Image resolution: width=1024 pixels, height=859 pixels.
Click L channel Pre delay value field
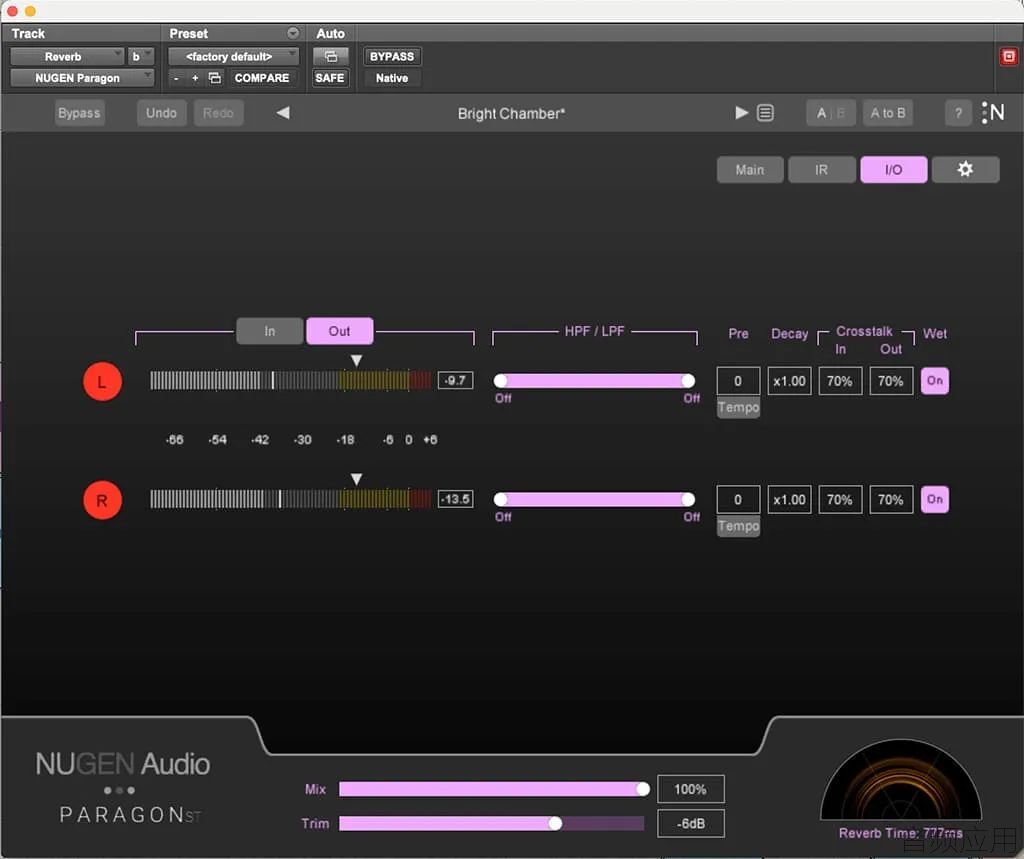pyautogui.click(x=738, y=381)
